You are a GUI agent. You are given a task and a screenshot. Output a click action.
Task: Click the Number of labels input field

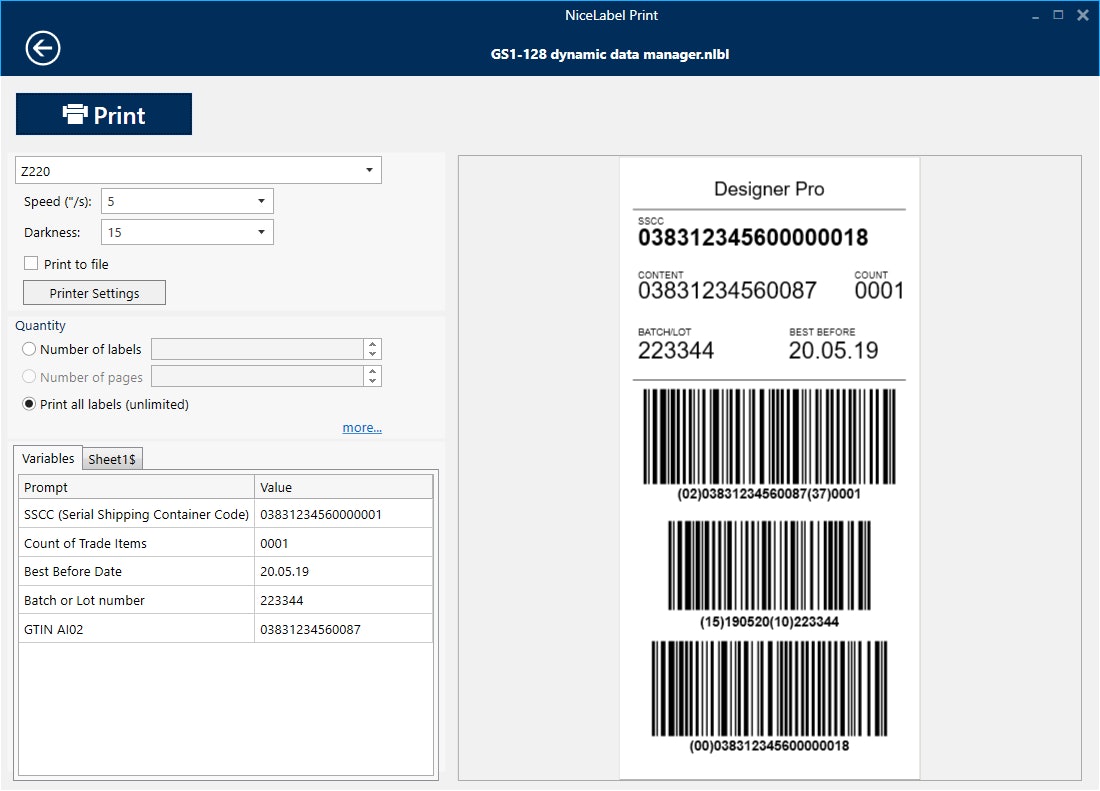tap(258, 349)
